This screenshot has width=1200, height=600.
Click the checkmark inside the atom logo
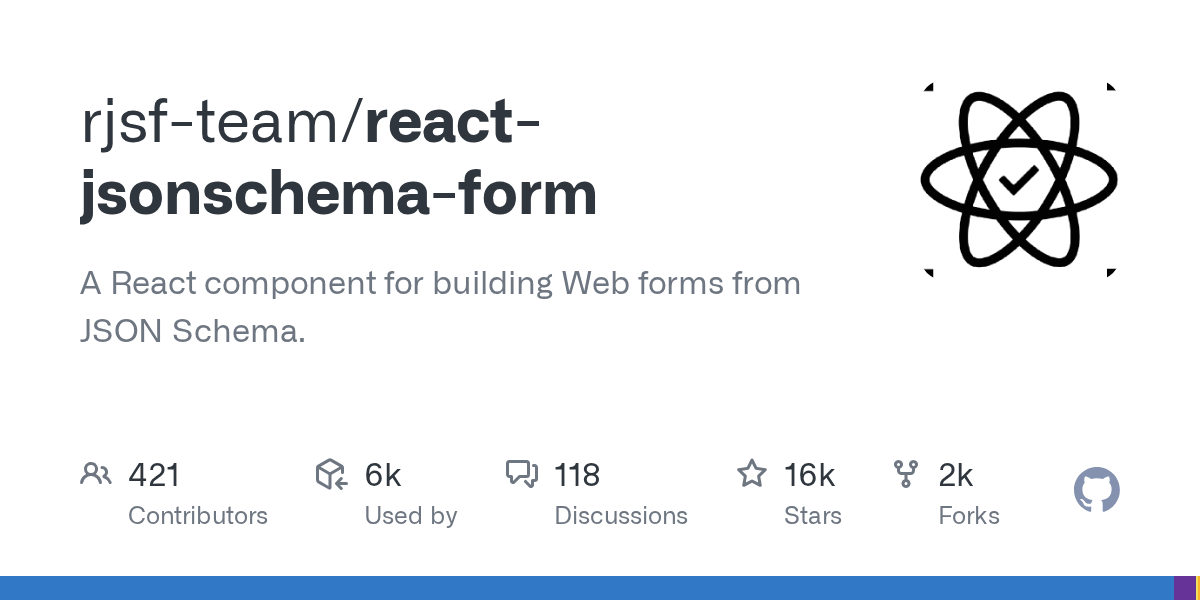pyautogui.click(x=1019, y=180)
